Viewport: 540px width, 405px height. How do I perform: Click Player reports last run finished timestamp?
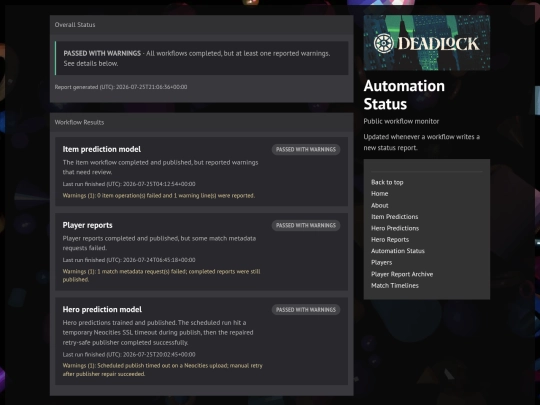click(x=129, y=260)
